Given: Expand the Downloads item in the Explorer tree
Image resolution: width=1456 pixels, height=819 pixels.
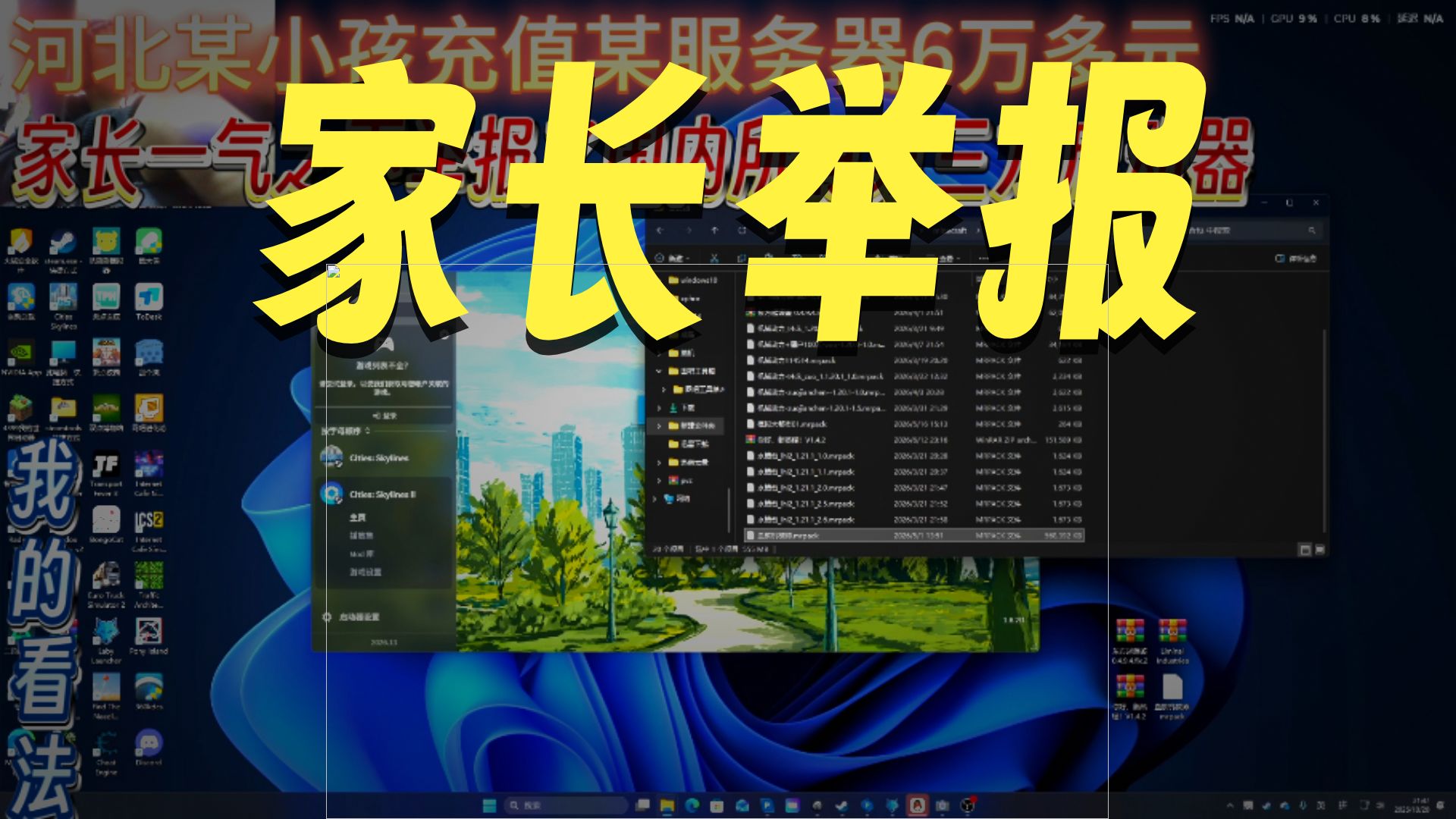Looking at the screenshot, I should (x=659, y=407).
